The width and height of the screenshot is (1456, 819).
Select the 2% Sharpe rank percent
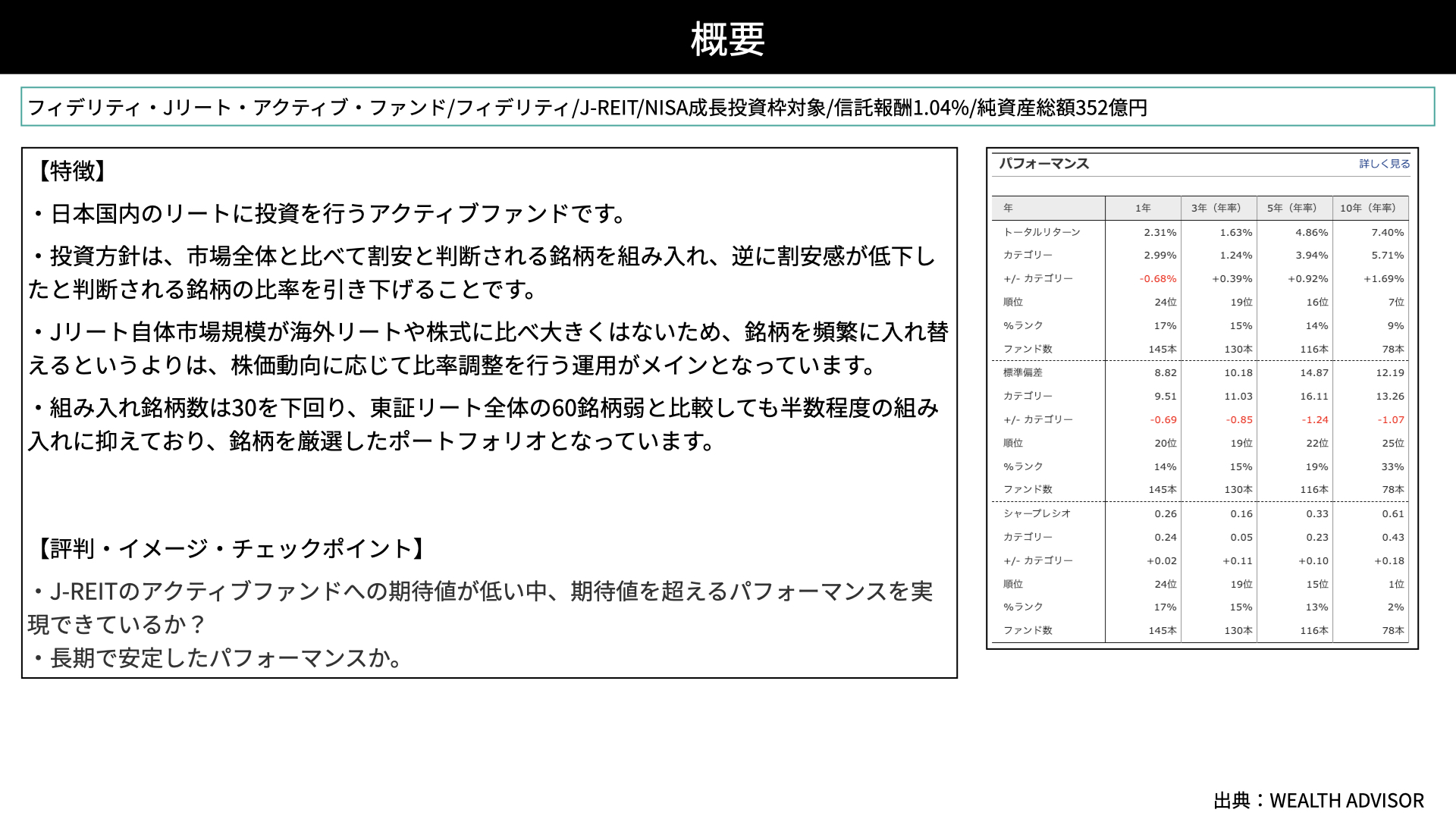[1396, 607]
